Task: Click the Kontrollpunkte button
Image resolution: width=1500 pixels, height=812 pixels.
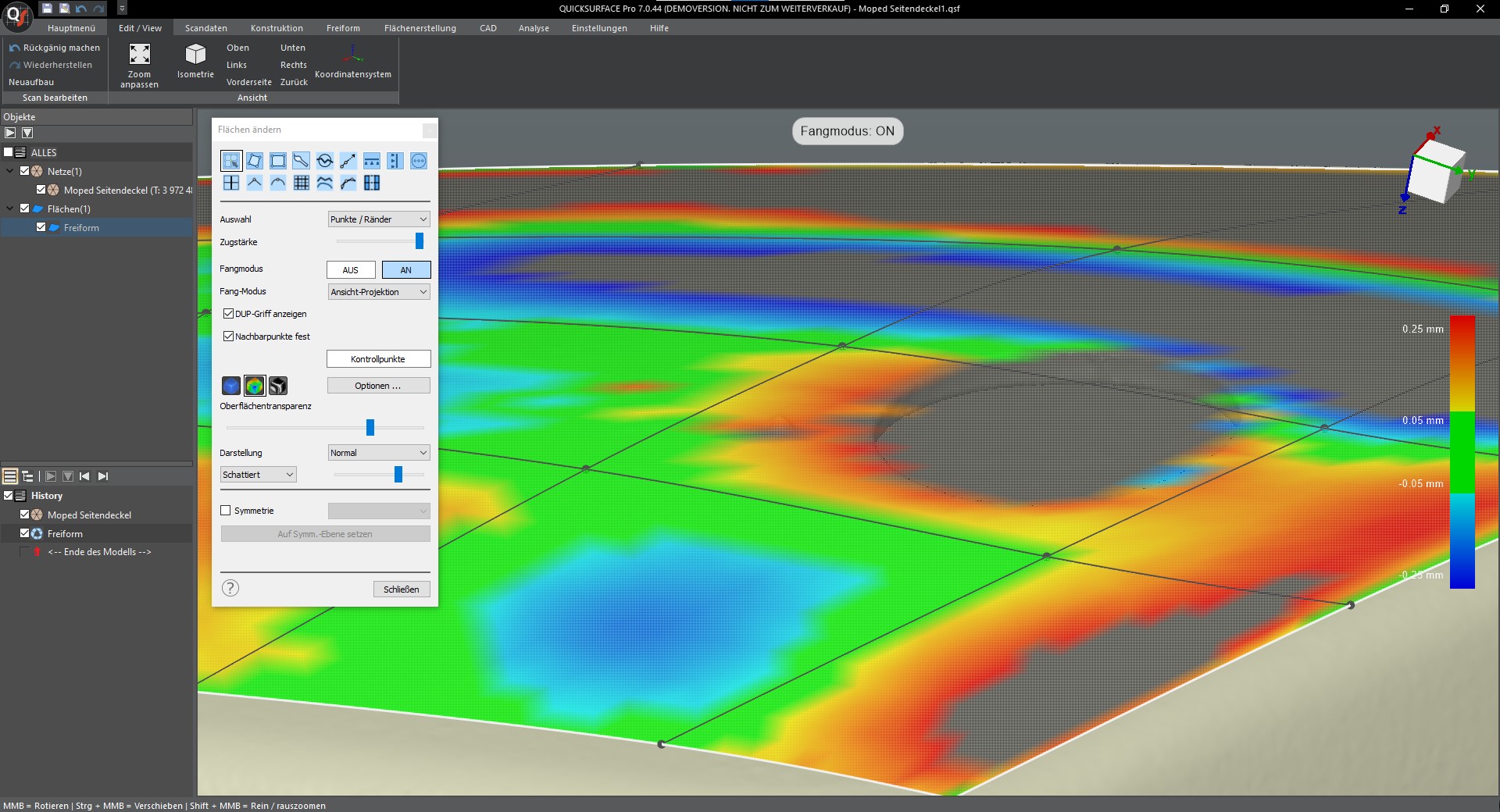Action: click(378, 359)
